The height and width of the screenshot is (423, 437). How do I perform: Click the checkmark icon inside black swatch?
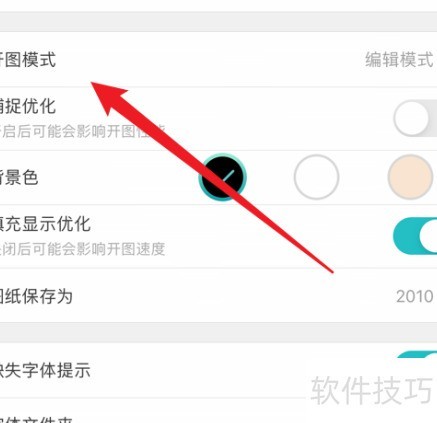click(x=227, y=177)
